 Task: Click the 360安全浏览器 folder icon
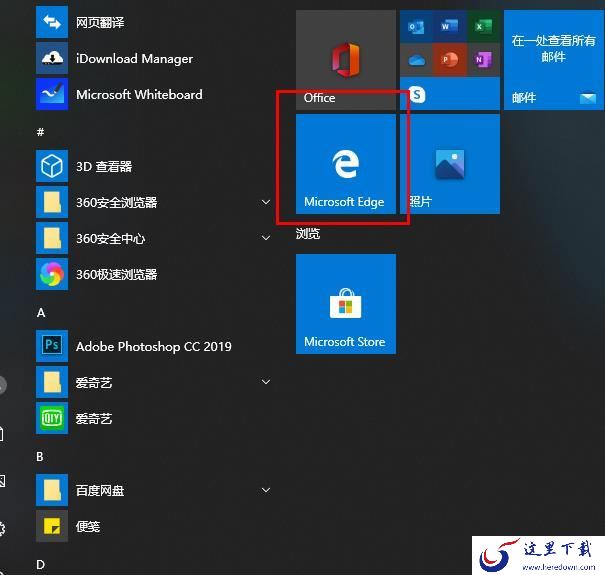pos(52,202)
